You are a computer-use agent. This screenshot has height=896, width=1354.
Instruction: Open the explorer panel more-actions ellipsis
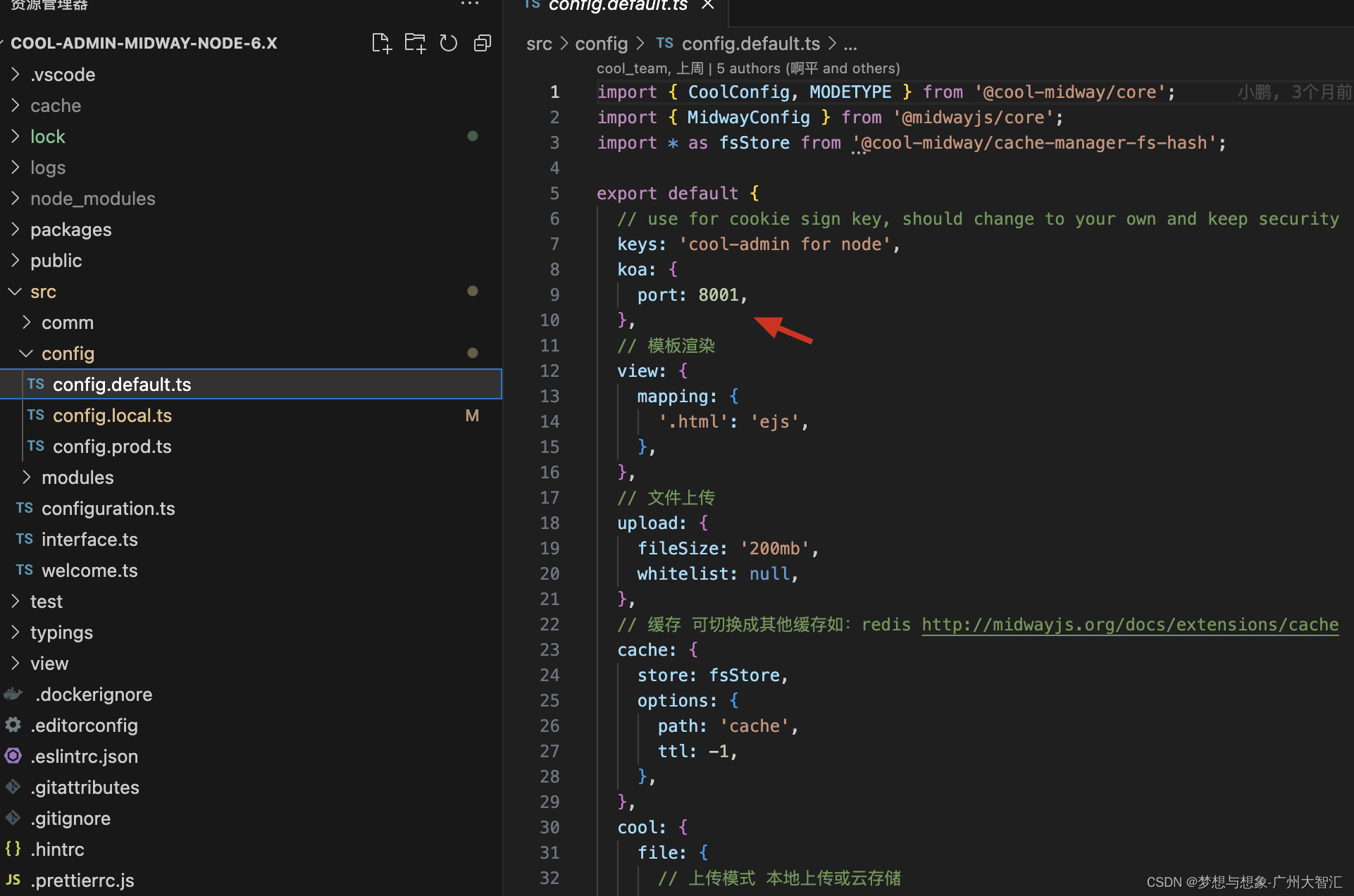click(470, 4)
